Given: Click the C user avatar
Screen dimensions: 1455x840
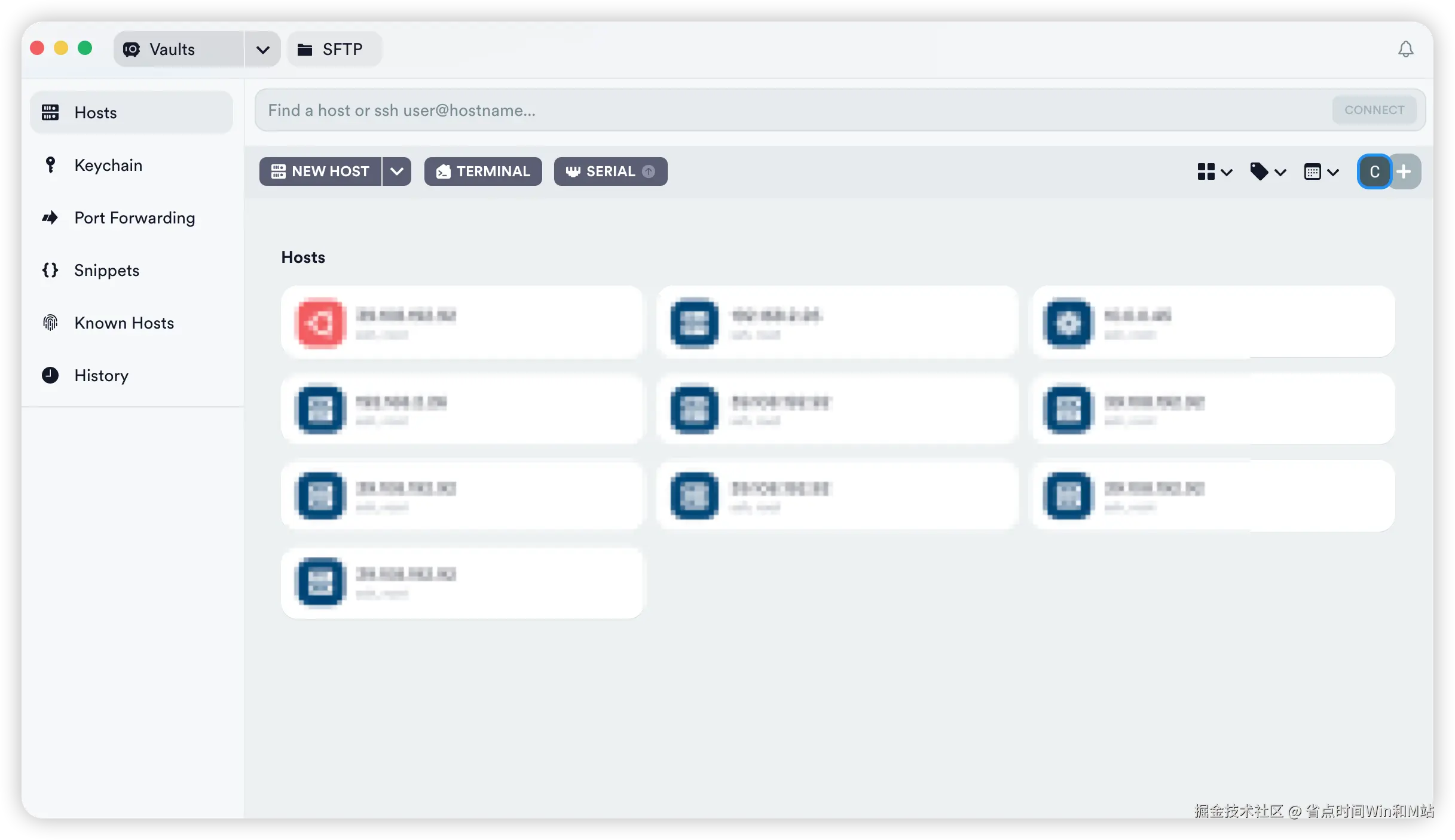Looking at the screenshot, I should pos(1374,172).
